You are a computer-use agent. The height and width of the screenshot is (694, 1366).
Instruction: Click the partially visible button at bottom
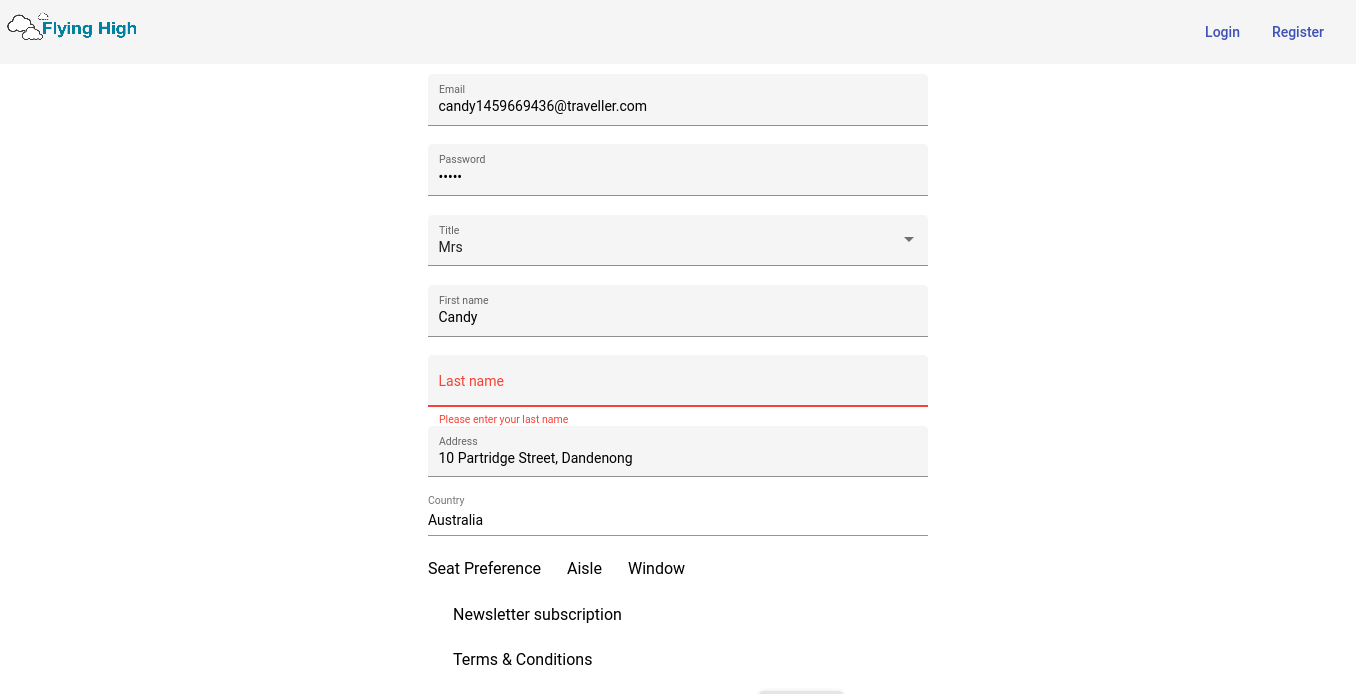(801, 691)
